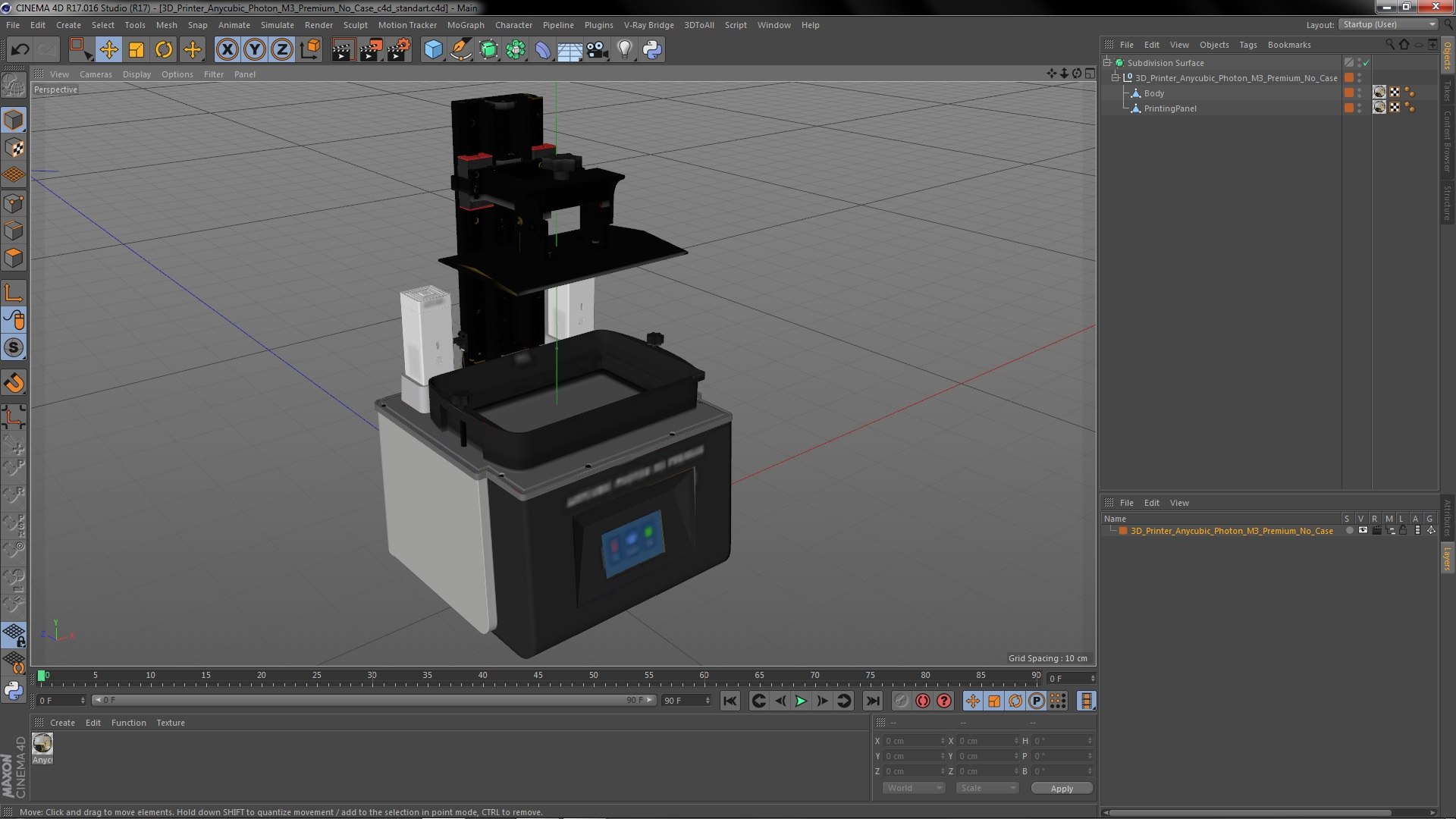
Task: Open the Layout dropdown
Action: (x=1389, y=25)
